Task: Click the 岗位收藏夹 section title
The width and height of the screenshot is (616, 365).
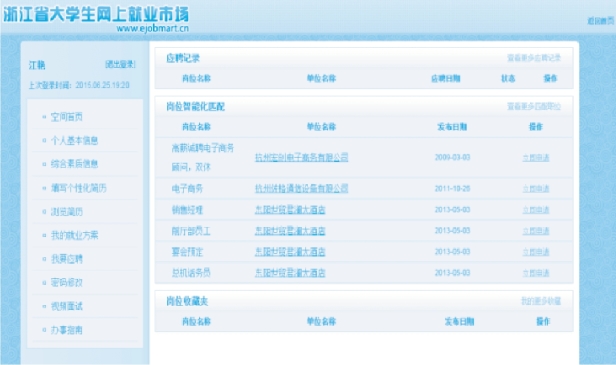Action: tap(187, 301)
